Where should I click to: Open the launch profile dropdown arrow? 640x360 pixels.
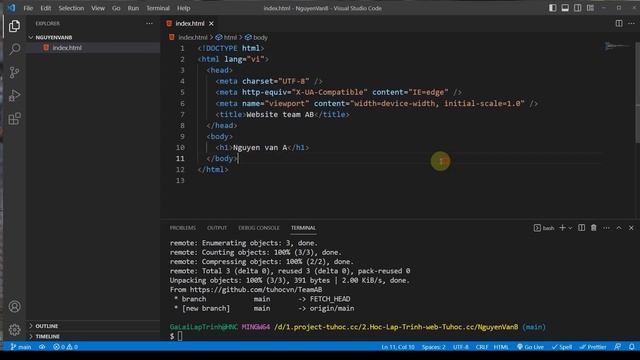coord(570,228)
